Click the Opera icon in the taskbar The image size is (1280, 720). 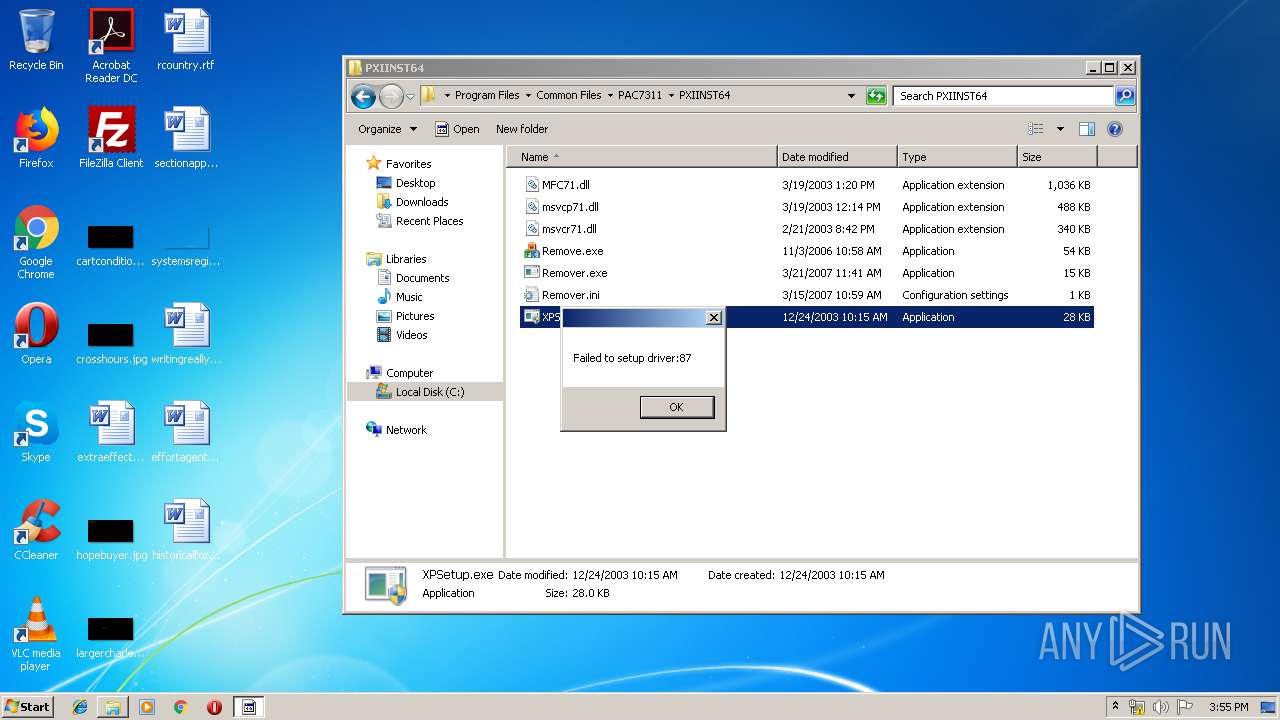pos(214,707)
